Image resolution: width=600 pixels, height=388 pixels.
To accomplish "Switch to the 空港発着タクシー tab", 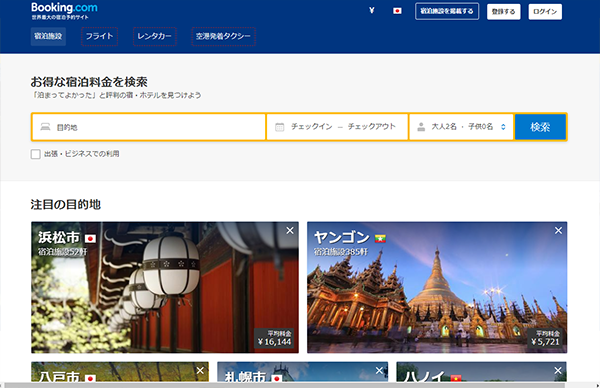I will coord(223,36).
